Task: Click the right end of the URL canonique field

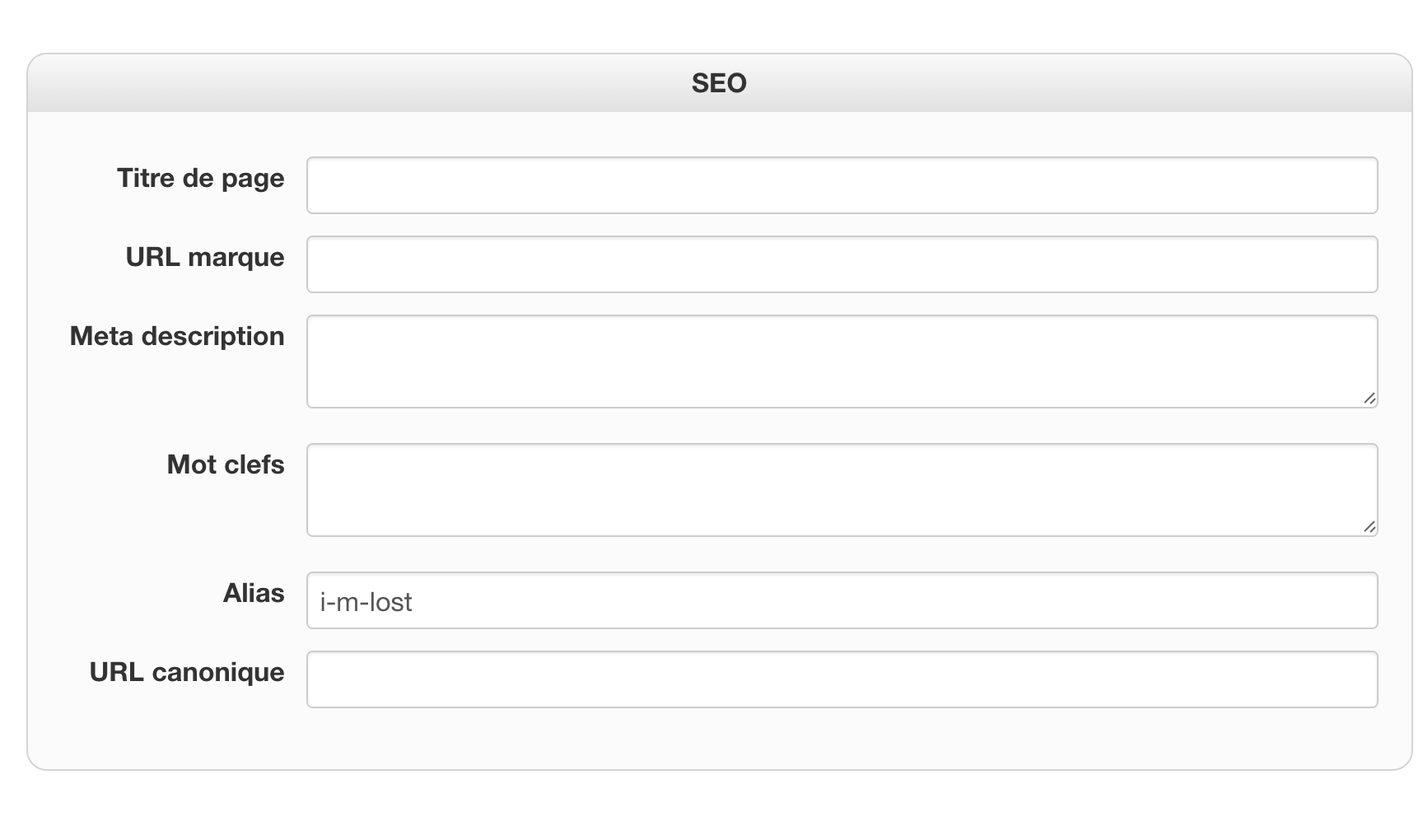Action: pyautogui.click(x=1351, y=679)
